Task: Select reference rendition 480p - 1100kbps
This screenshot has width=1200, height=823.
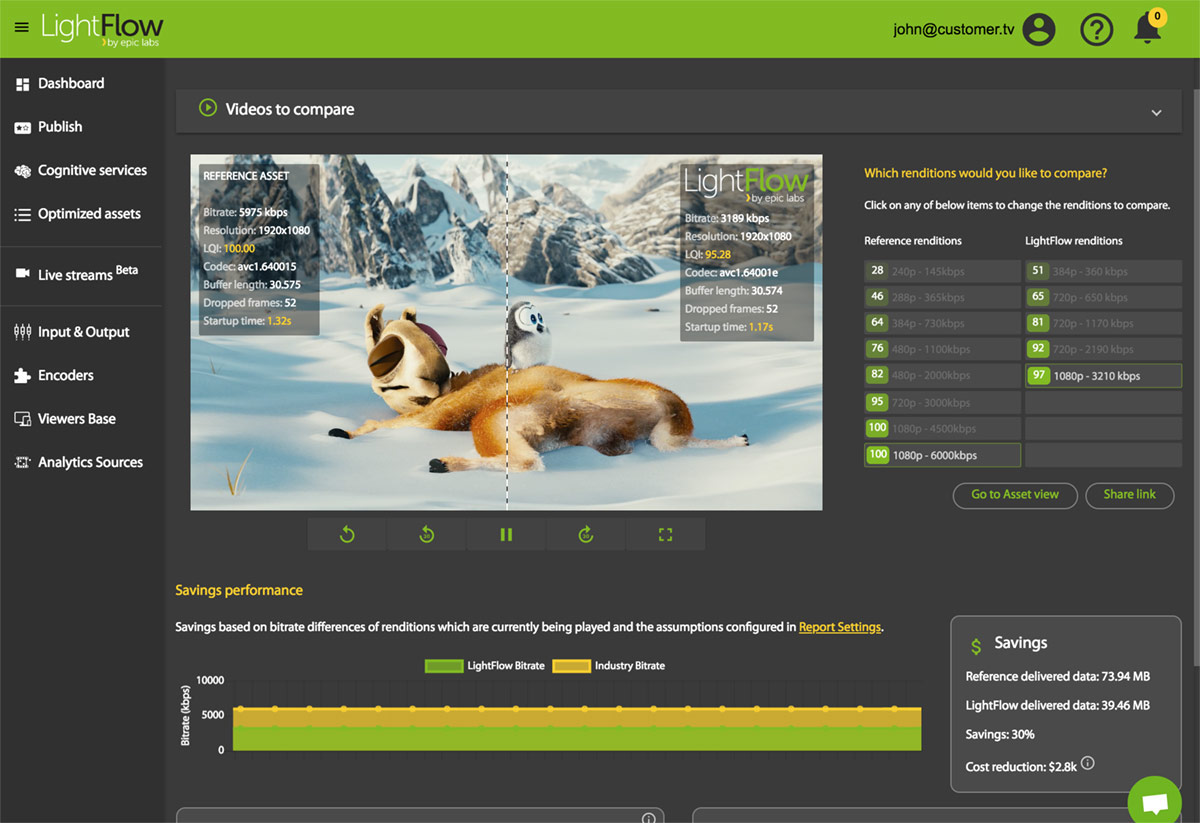Action: pos(942,349)
